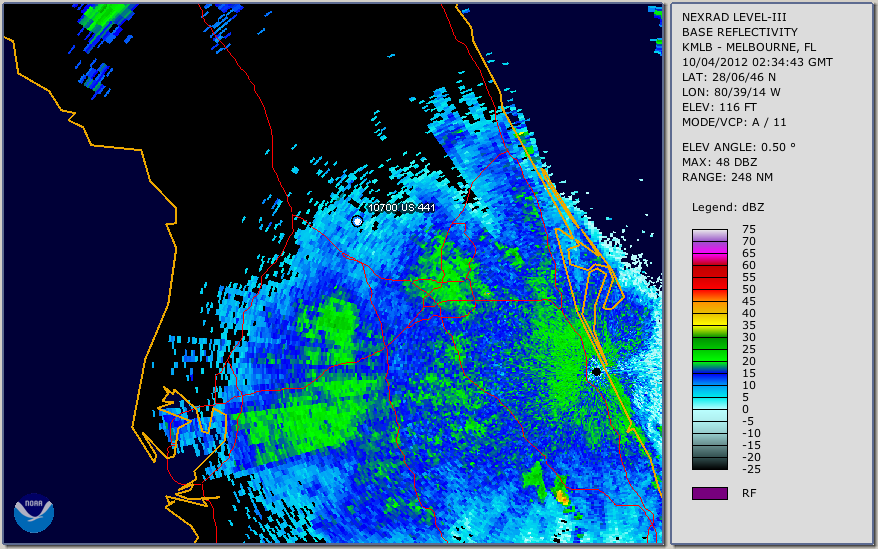878x549 pixels.
Task: Select the '10/04/2012 02:34:43 GMT' timestamp
Action: coord(757,62)
